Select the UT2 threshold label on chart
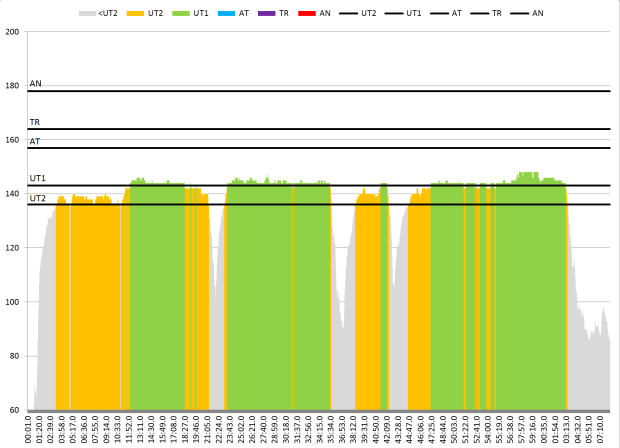 click(37, 198)
